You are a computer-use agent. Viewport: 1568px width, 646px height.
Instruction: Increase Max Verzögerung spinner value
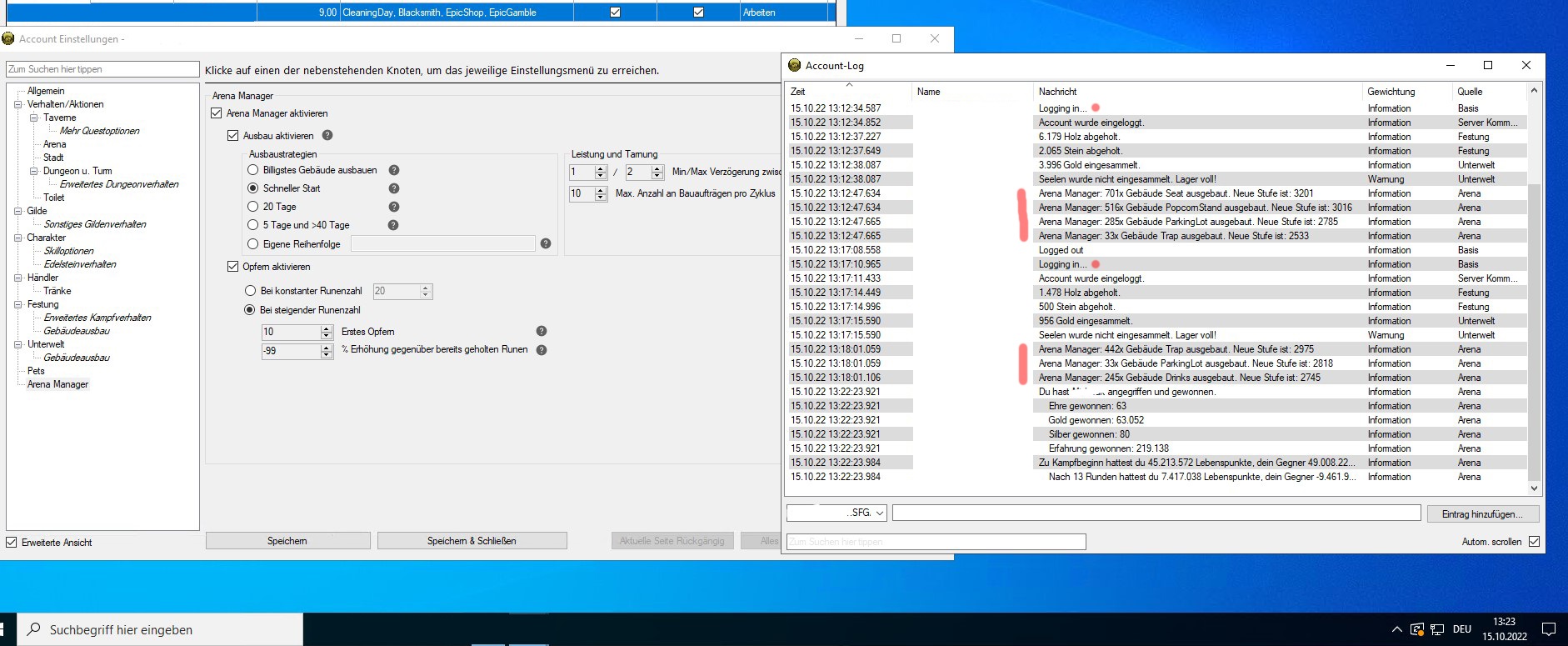click(x=657, y=168)
